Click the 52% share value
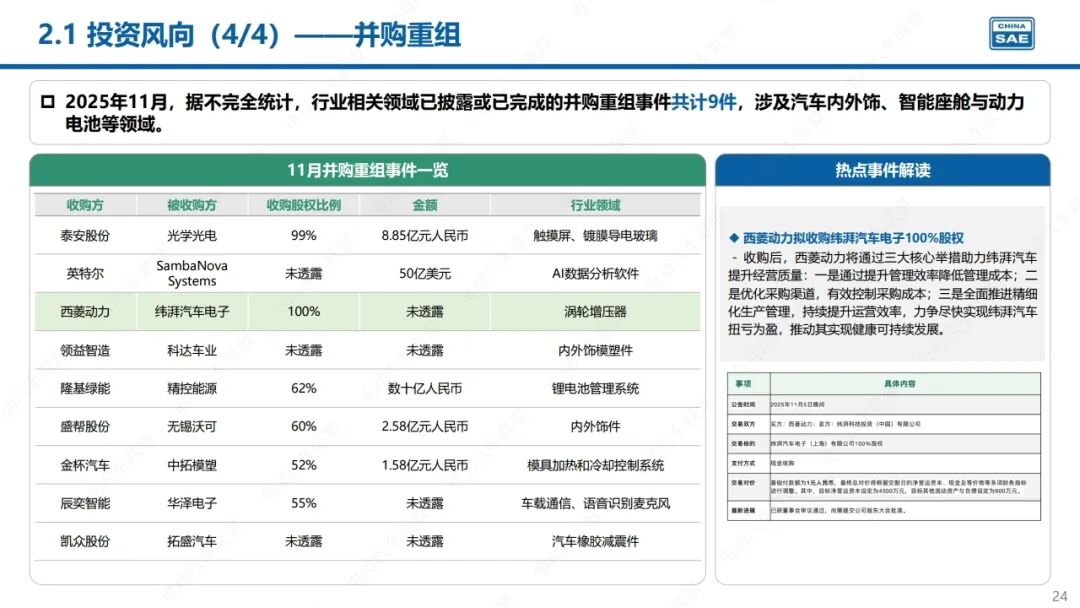The width and height of the screenshot is (1080, 608). coord(303,465)
